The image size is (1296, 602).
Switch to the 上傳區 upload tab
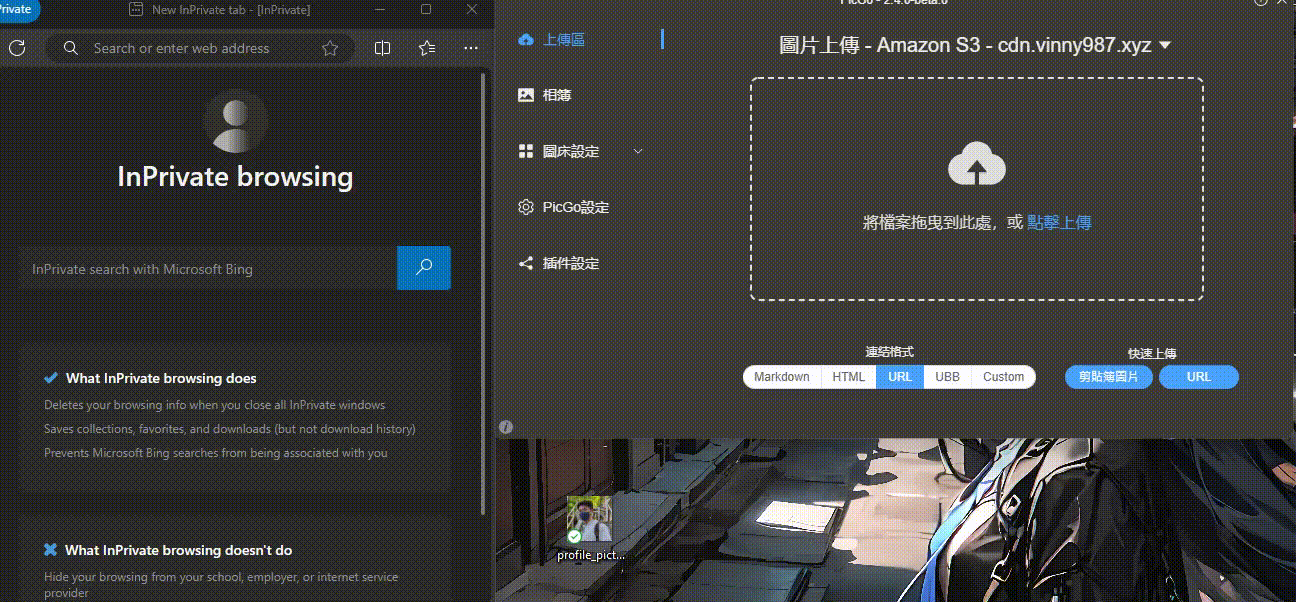563,39
